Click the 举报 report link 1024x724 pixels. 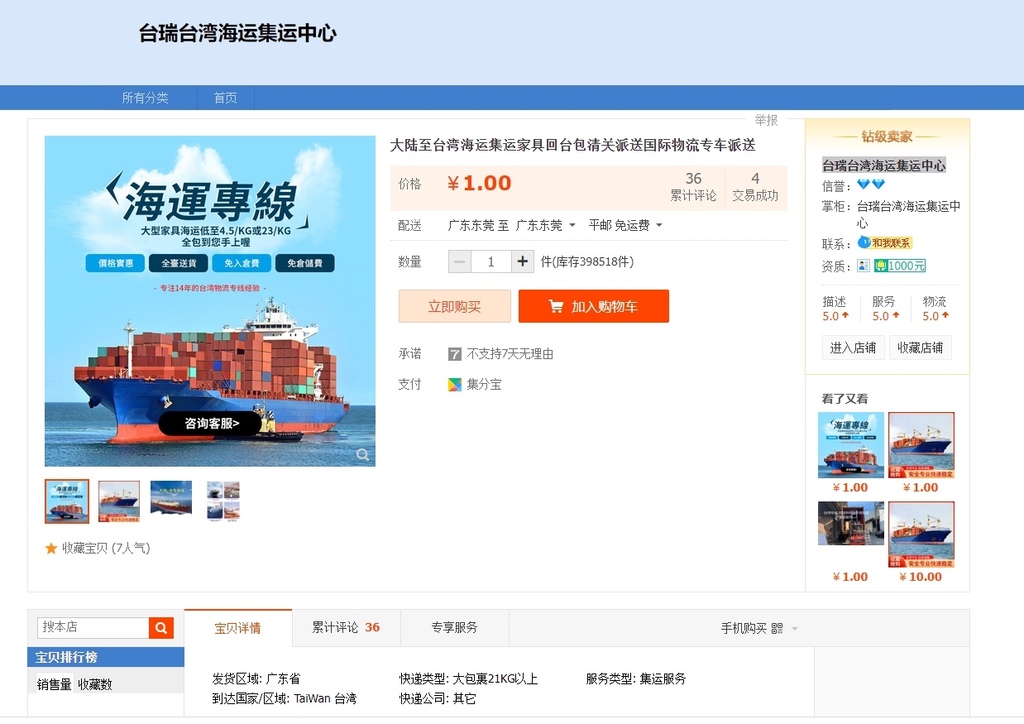coord(766,120)
